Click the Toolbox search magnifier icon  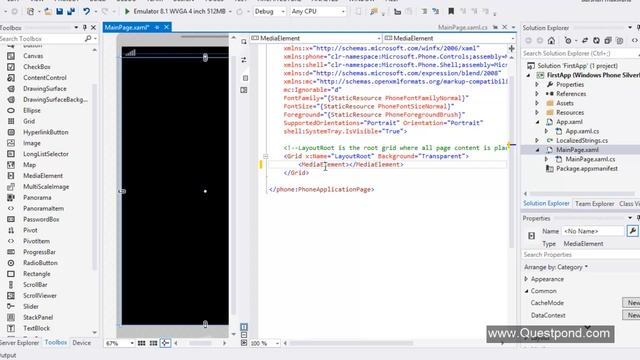[88, 38]
